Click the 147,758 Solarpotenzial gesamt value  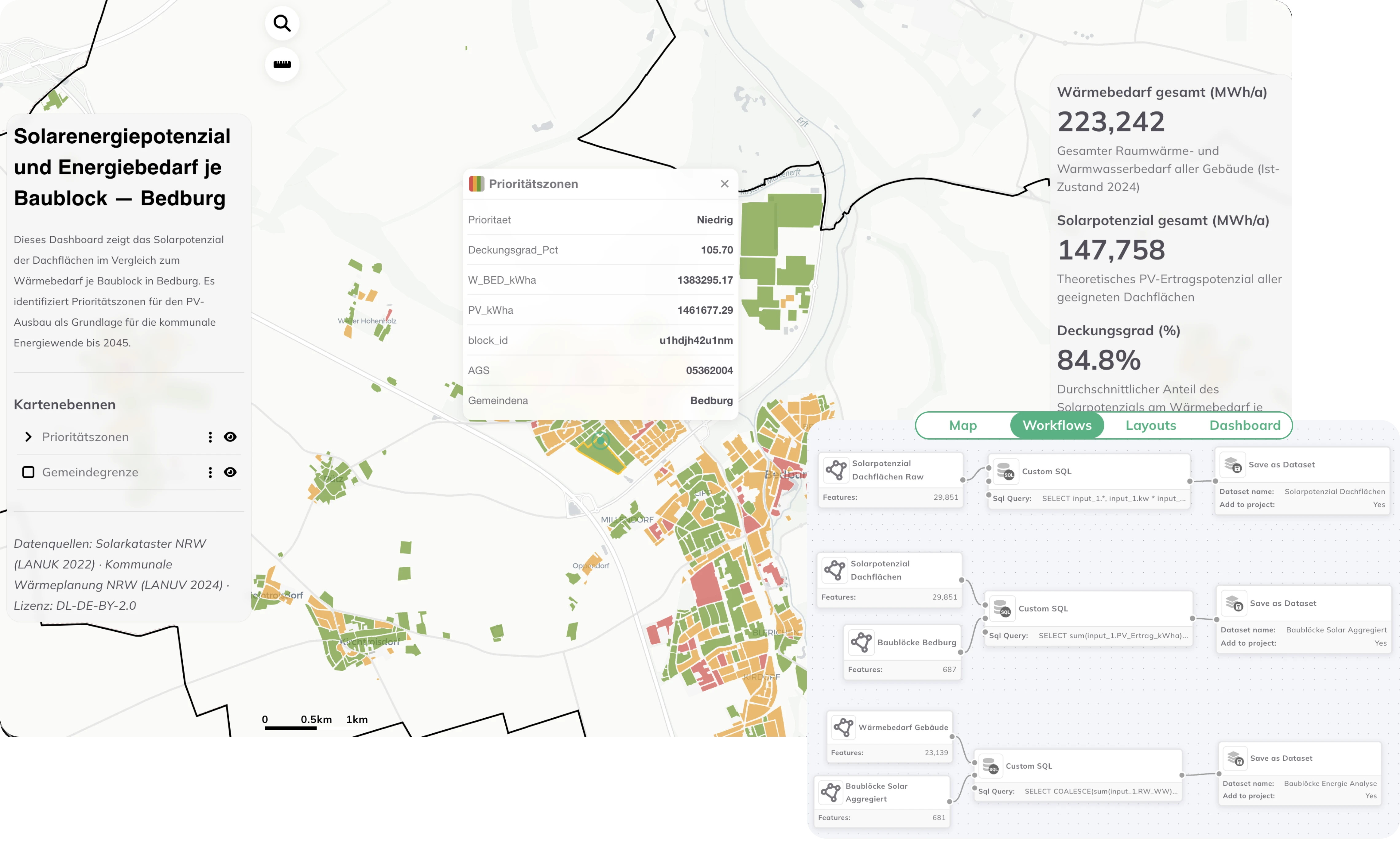coord(1111,250)
